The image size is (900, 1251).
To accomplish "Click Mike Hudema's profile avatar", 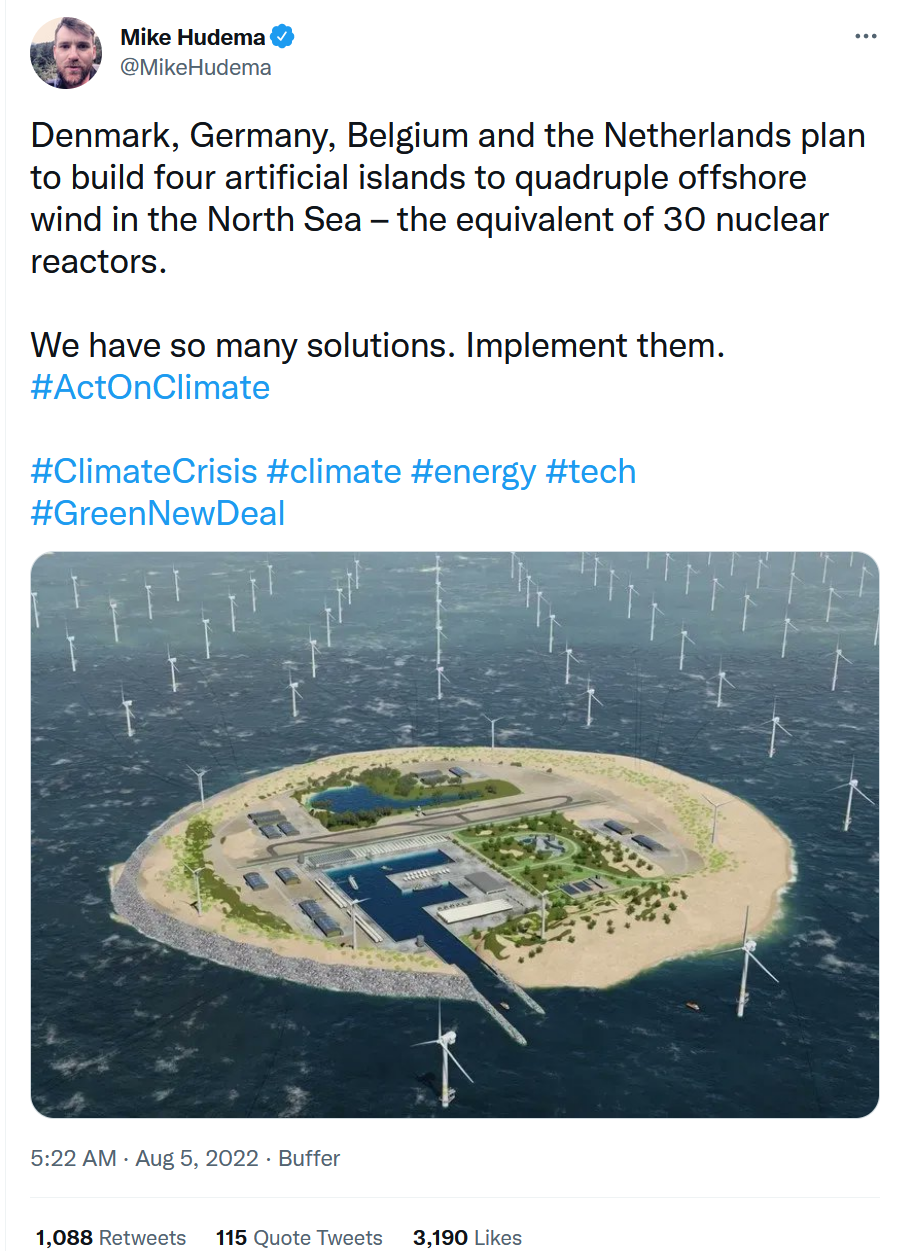I will [68, 52].
